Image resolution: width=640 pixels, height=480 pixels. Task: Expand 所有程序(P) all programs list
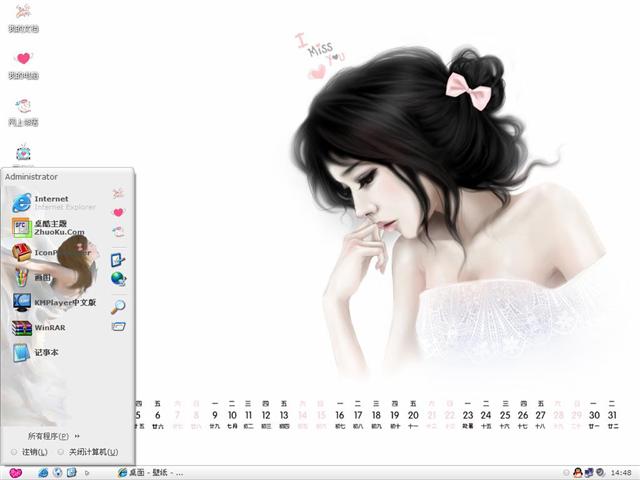click(53, 436)
